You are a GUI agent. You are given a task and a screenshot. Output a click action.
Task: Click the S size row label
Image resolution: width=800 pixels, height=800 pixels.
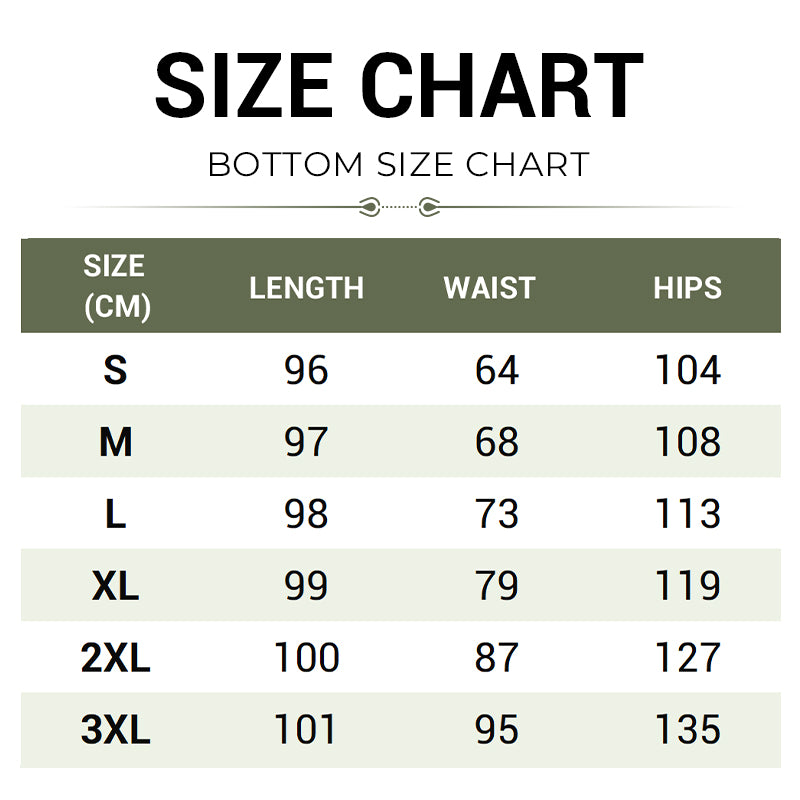click(x=115, y=371)
